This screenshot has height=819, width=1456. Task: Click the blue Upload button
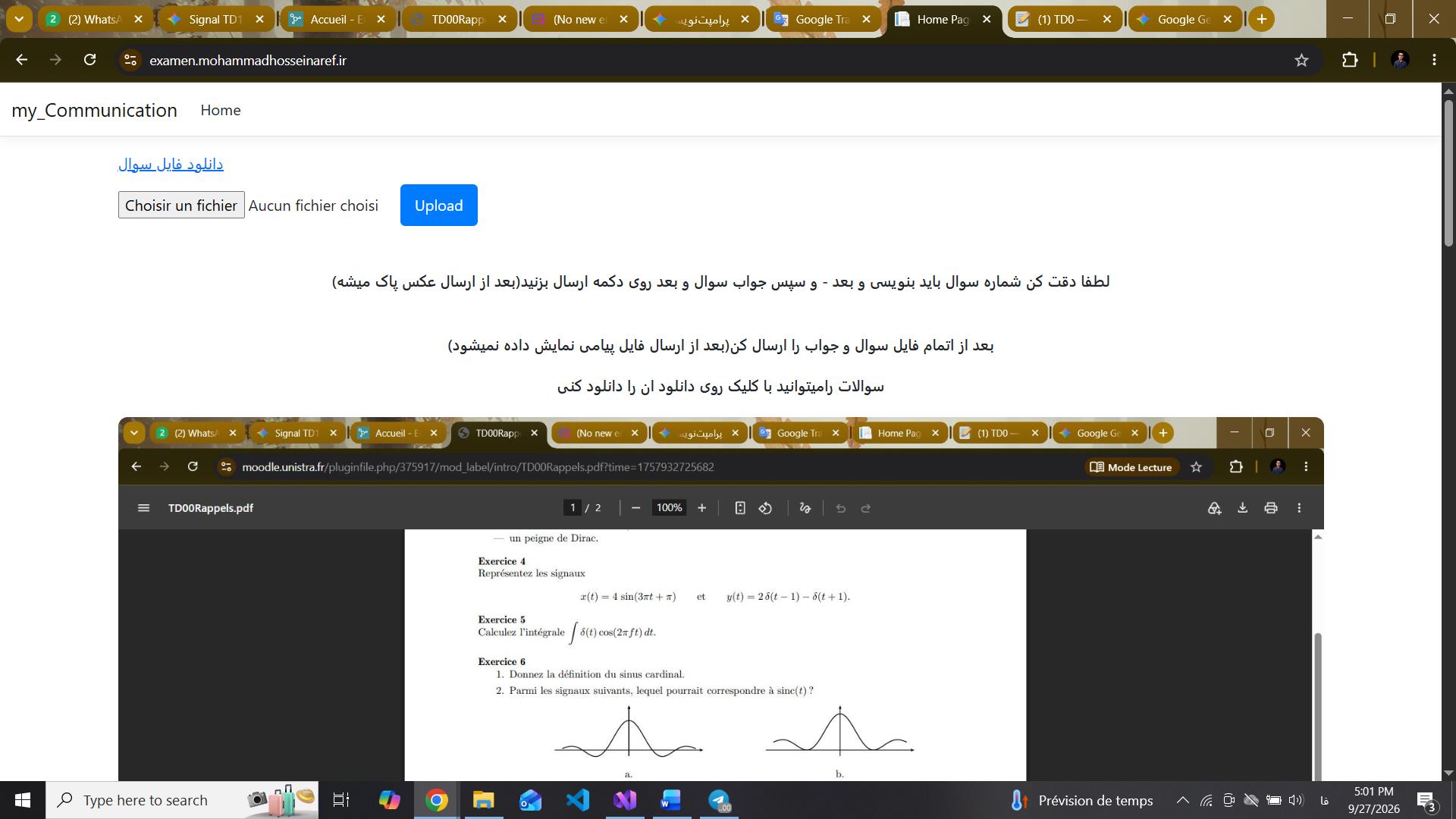click(438, 205)
